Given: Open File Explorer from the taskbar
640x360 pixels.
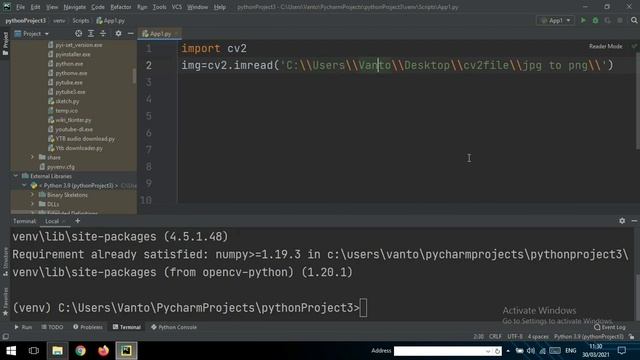Looking at the screenshot, I should click(57, 351).
